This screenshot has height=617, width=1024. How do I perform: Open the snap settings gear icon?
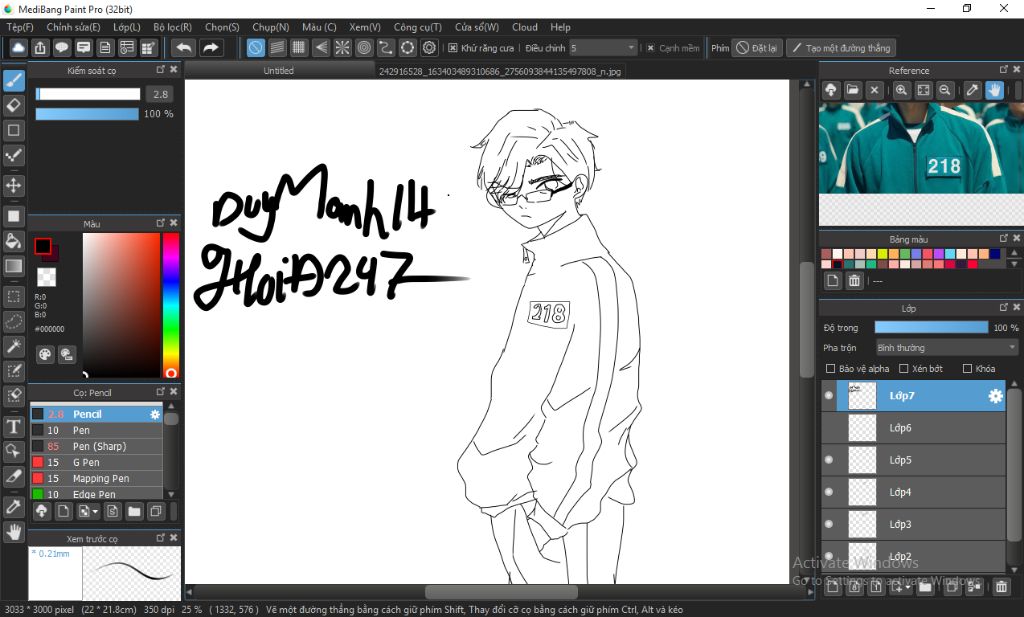429,48
